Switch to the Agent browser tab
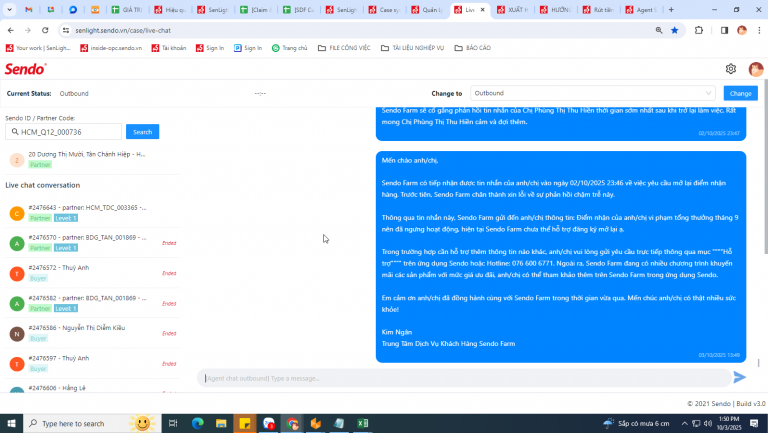The image size is (768, 433). coord(642,9)
